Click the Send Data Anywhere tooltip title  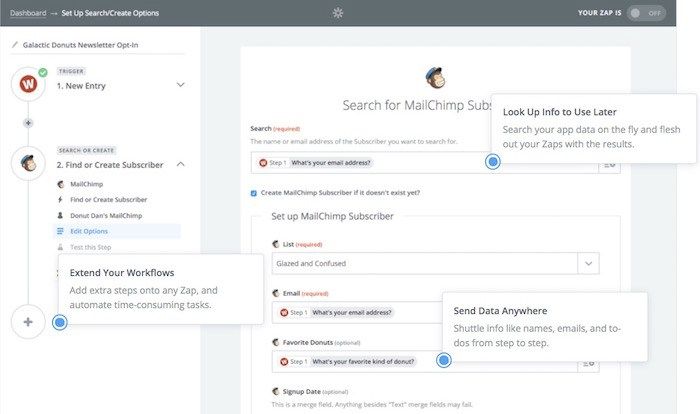[x=500, y=311]
